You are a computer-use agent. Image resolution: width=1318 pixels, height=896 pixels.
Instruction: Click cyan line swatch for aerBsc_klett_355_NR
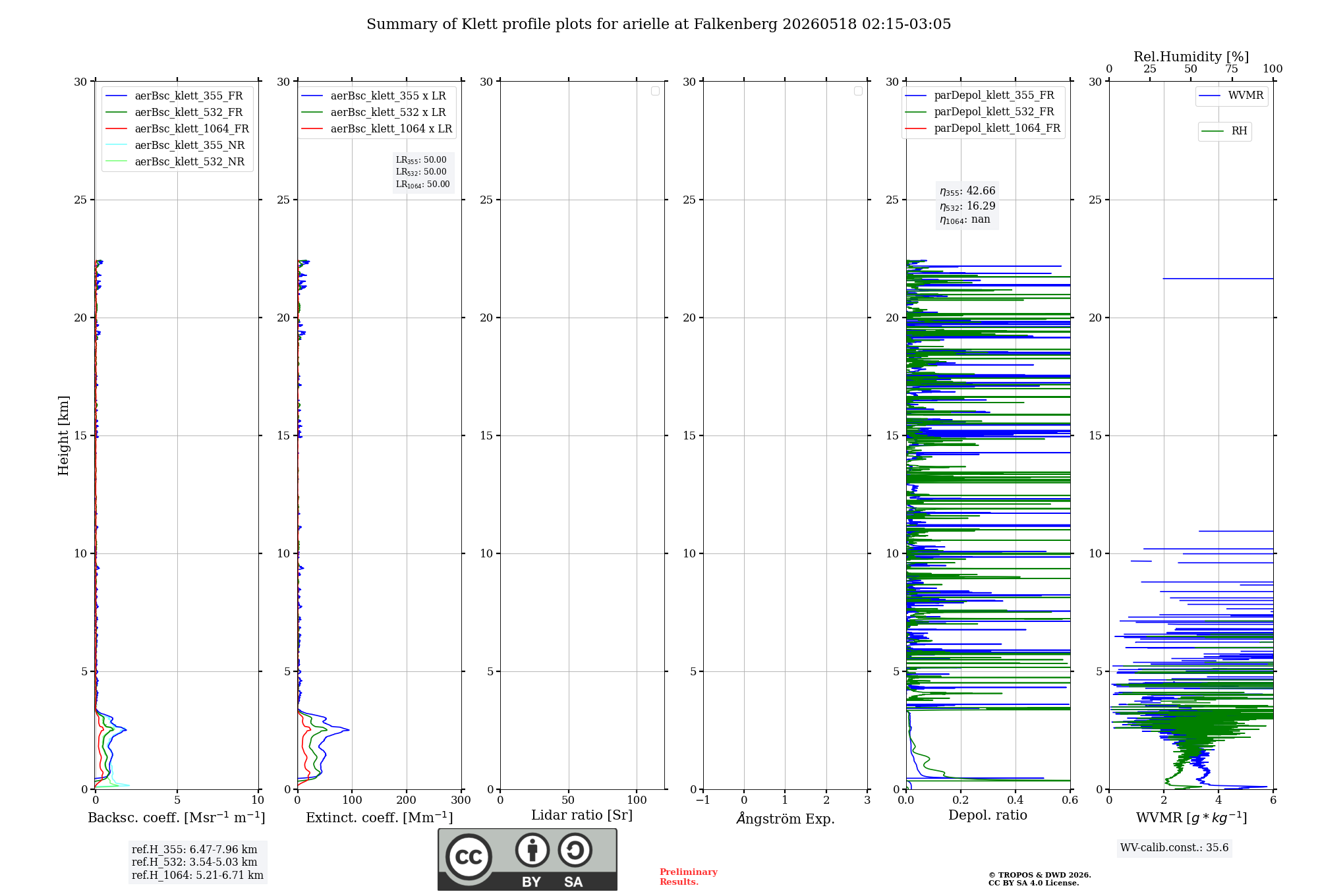pos(116,146)
